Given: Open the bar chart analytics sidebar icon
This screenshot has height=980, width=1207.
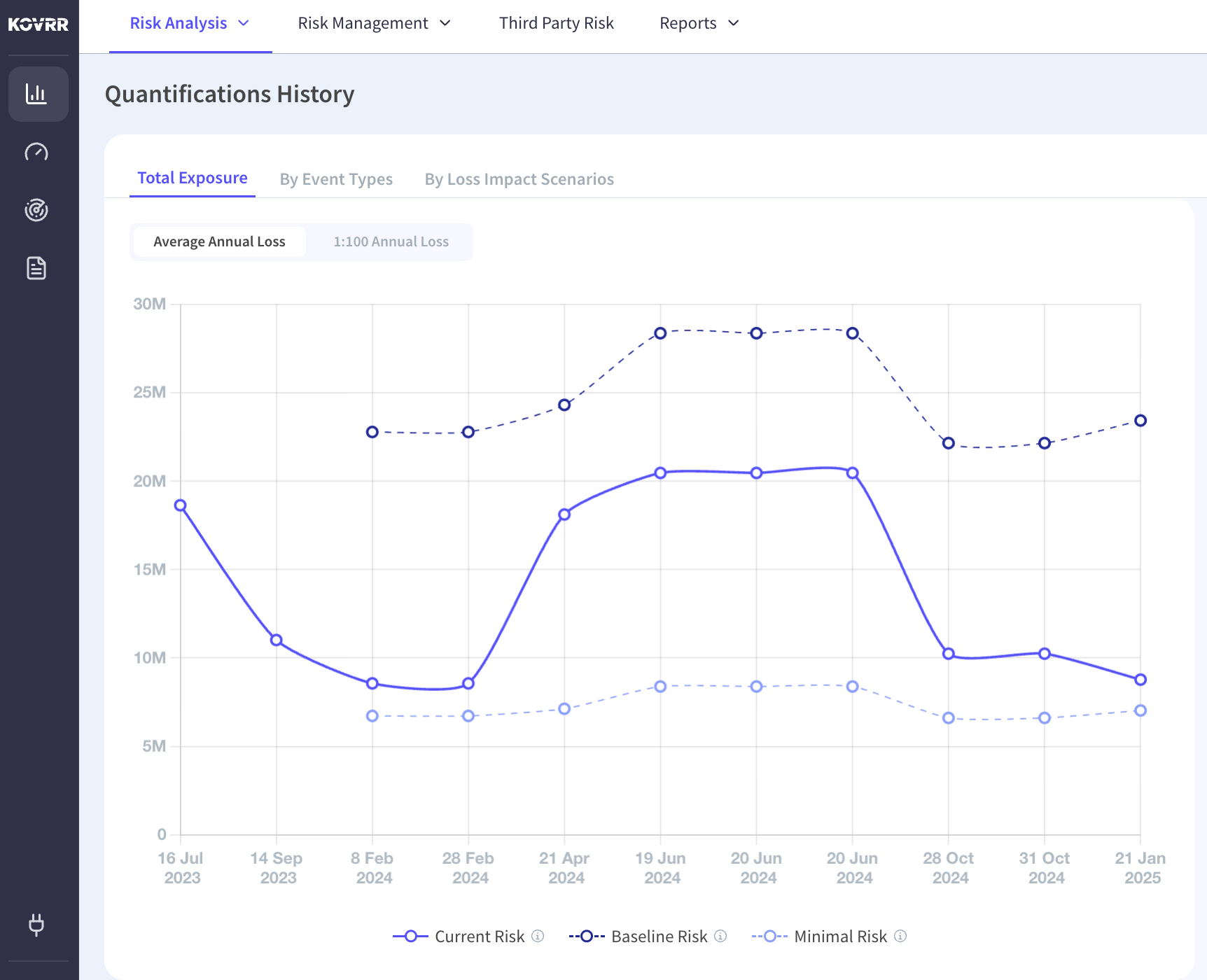Looking at the screenshot, I should pyautogui.click(x=38, y=94).
